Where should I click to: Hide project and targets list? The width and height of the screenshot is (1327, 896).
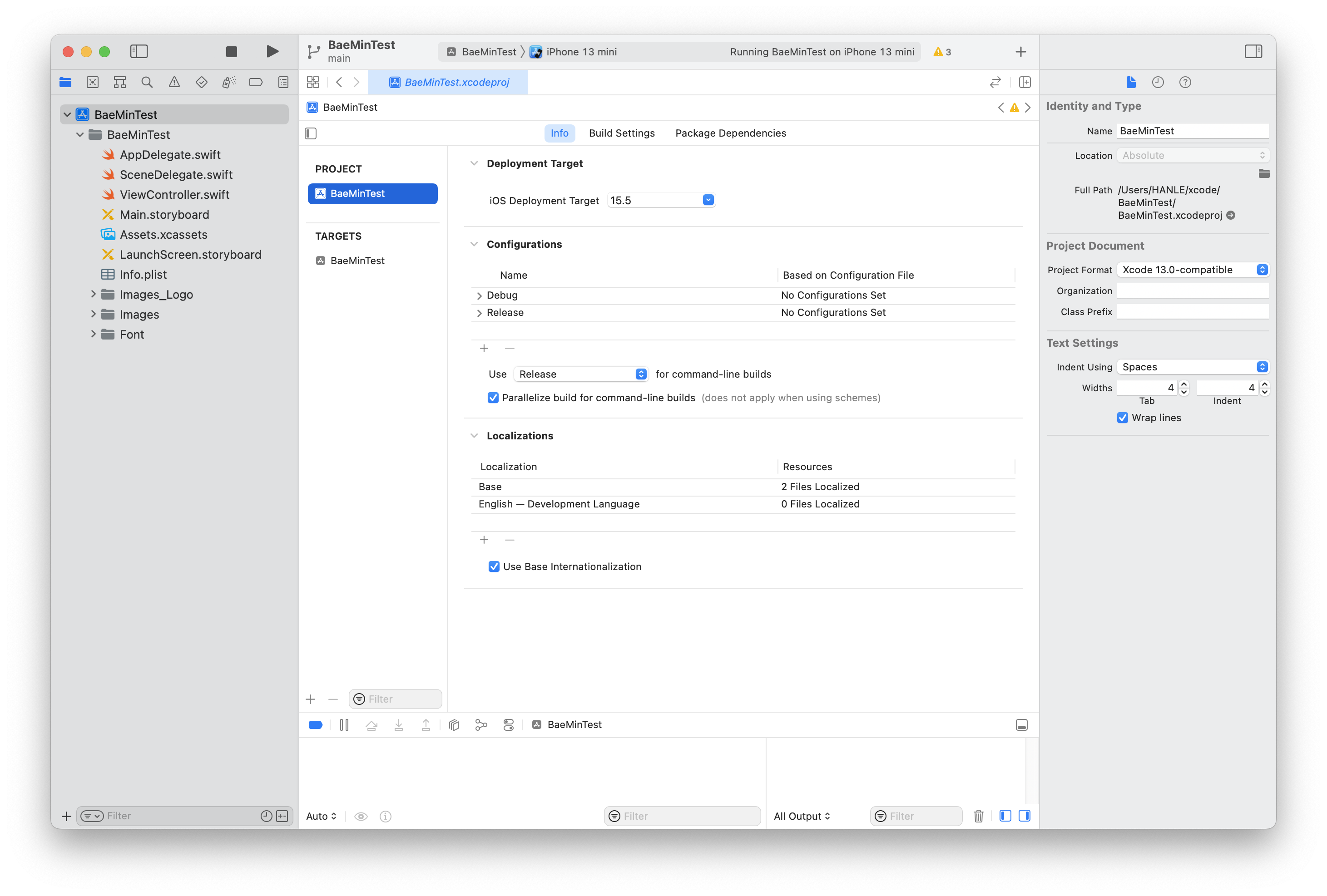(311, 133)
